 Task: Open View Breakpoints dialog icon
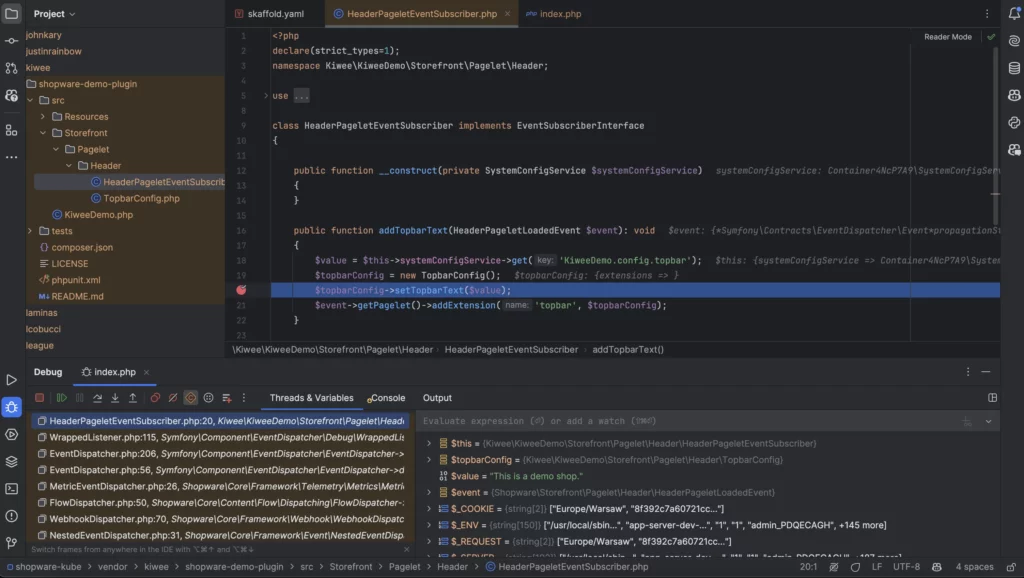[x=155, y=398]
